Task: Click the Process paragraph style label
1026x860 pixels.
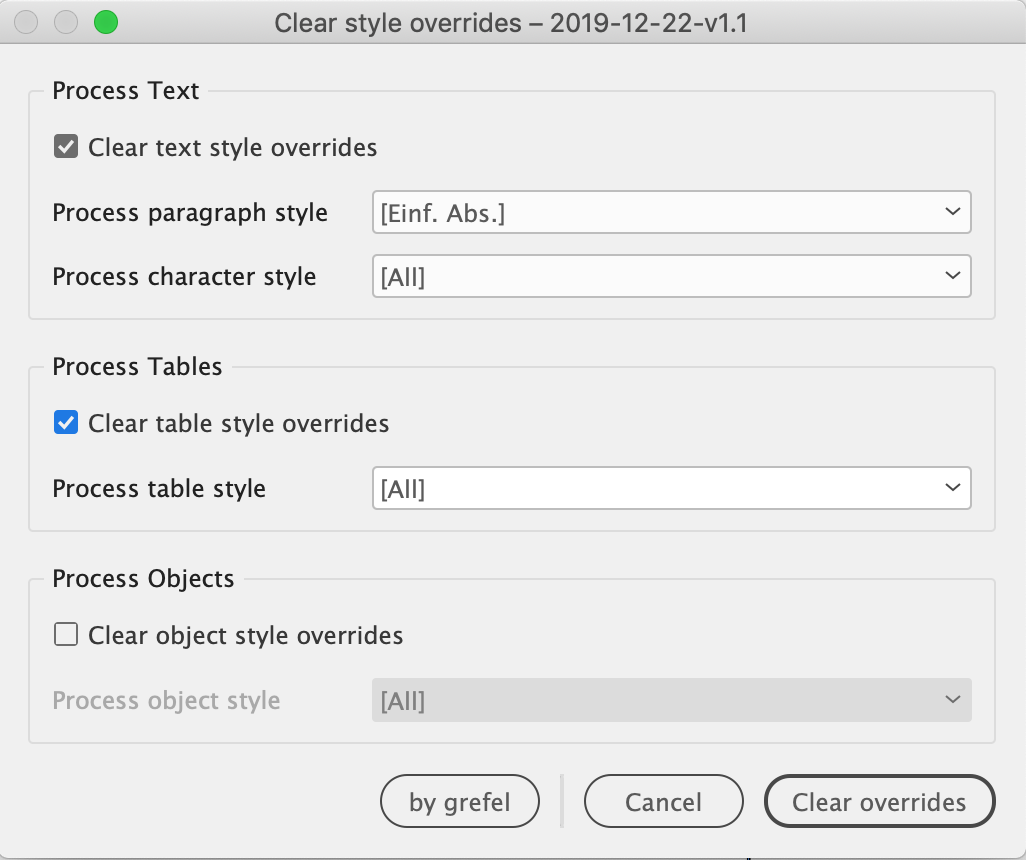Action: click(x=190, y=213)
